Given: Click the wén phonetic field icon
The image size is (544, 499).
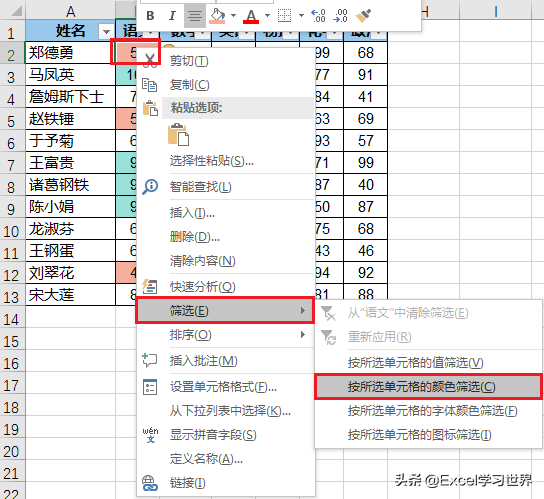Looking at the screenshot, I should click(x=150, y=435).
